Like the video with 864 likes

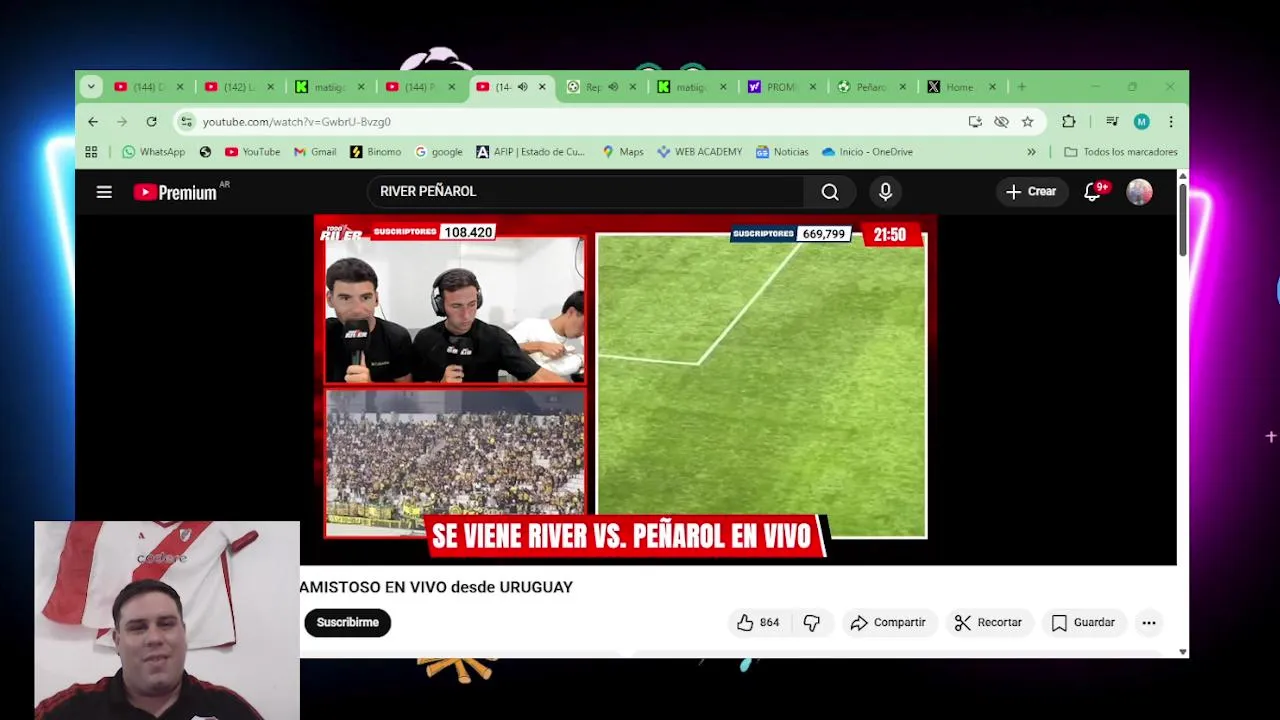click(758, 622)
